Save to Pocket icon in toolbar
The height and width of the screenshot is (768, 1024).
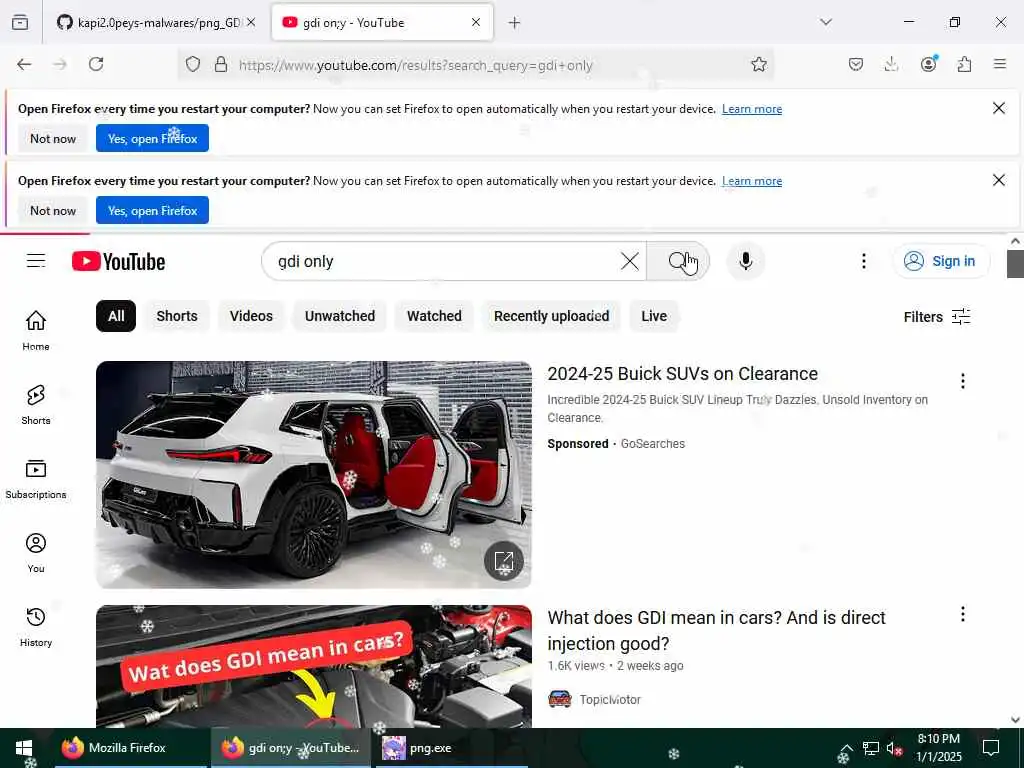point(856,64)
